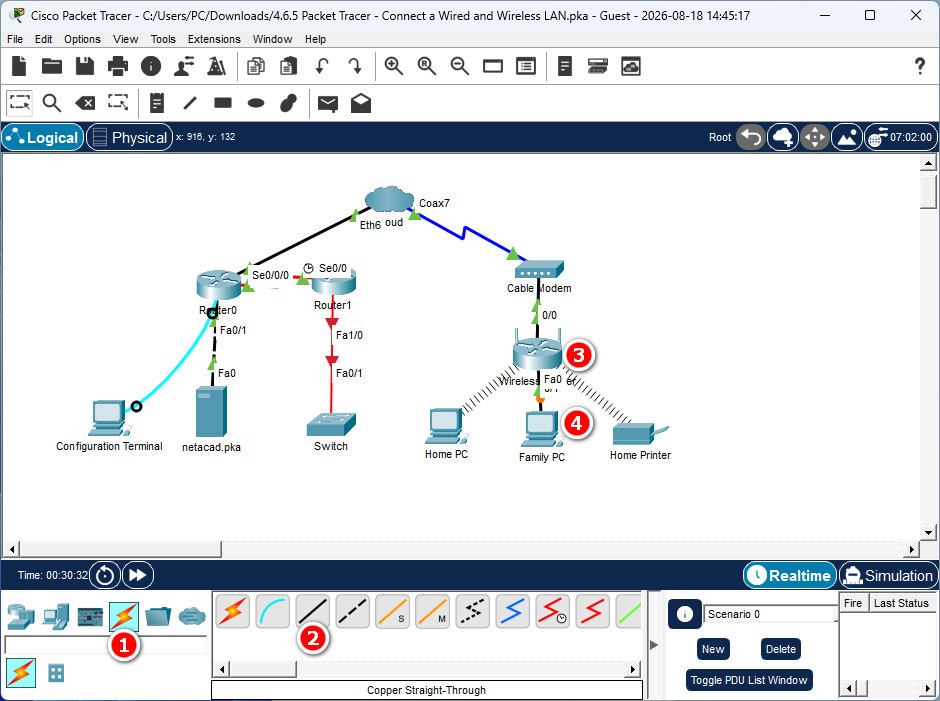Choose the Select tool
Image resolution: width=940 pixels, height=701 pixels.
point(20,103)
